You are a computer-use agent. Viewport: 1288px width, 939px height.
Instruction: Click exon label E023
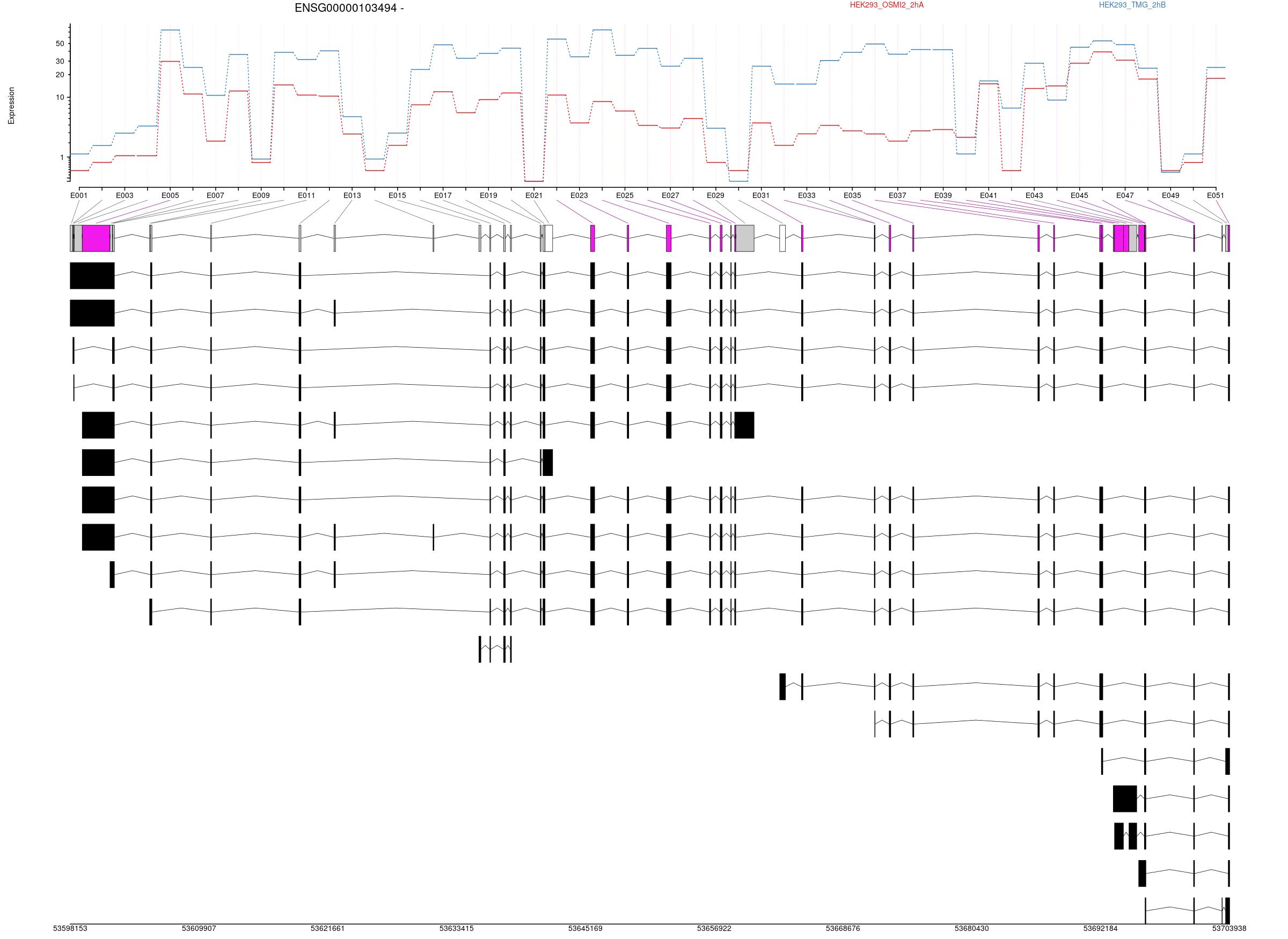coord(579,195)
